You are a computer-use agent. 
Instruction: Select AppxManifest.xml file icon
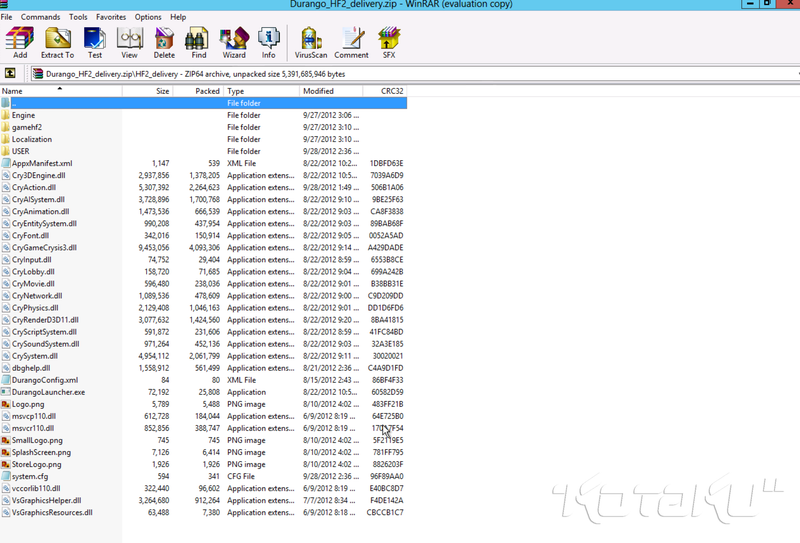click(6, 163)
